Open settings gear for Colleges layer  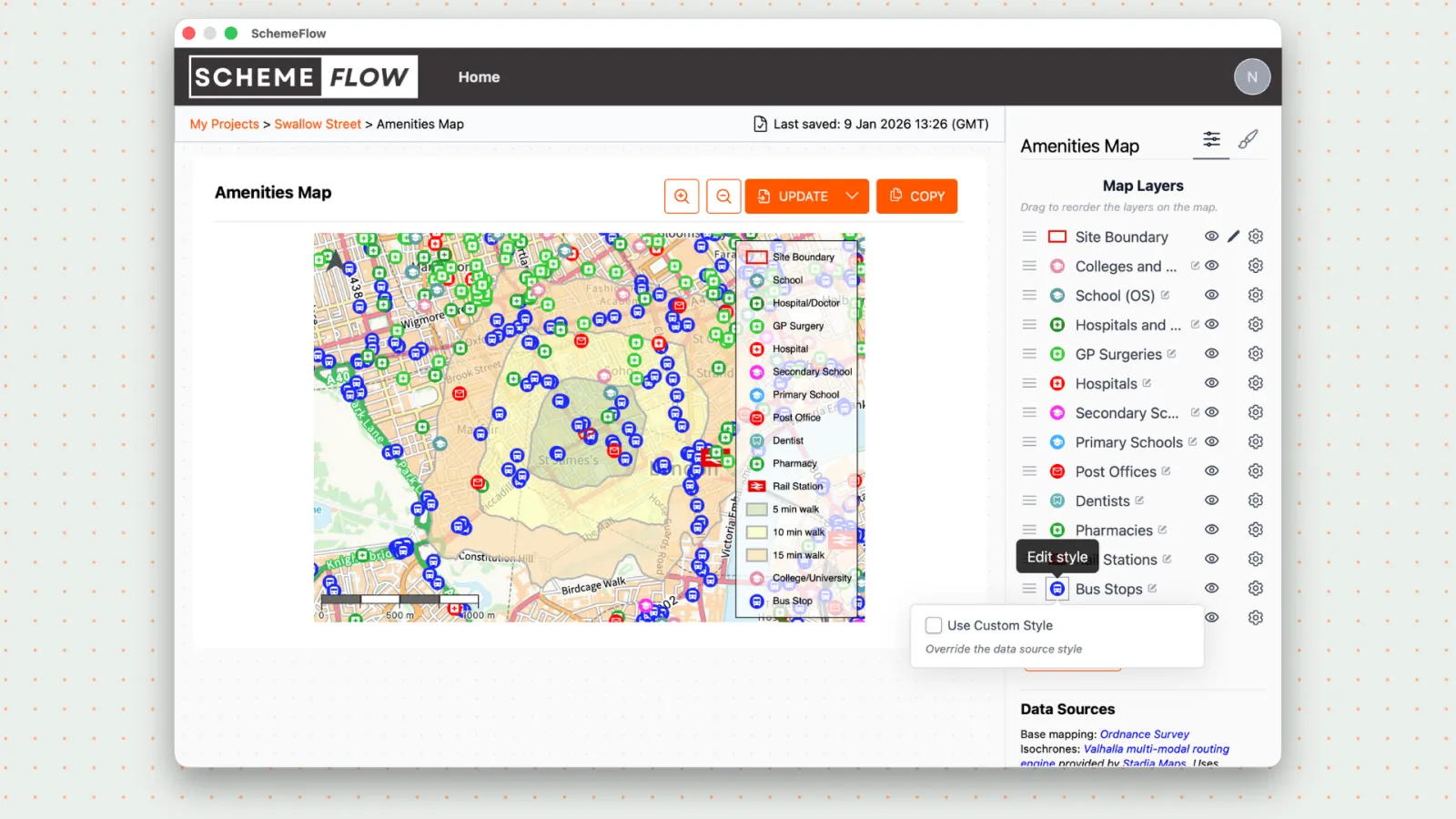click(x=1256, y=266)
